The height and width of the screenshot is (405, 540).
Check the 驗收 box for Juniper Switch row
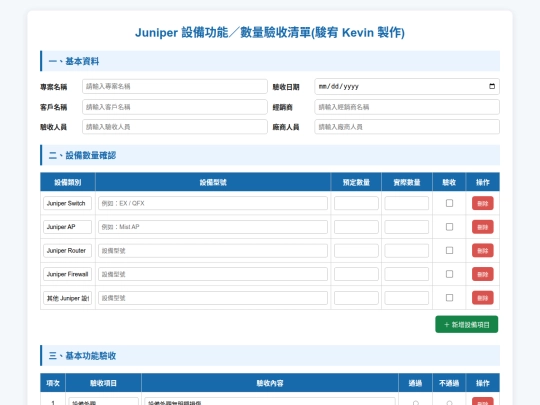coord(449,203)
